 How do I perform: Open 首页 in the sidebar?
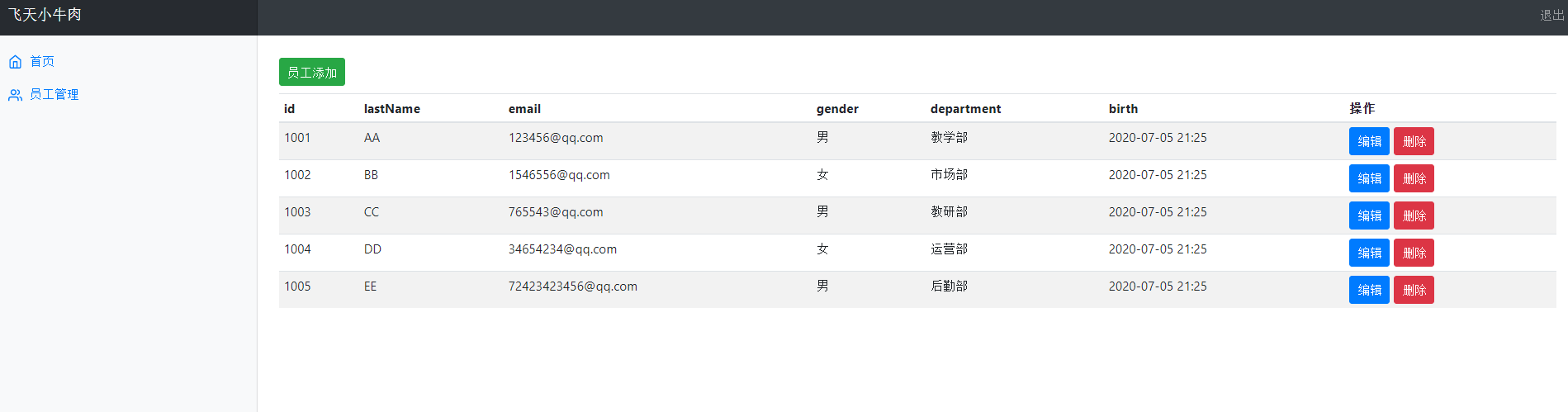tap(42, 62)
